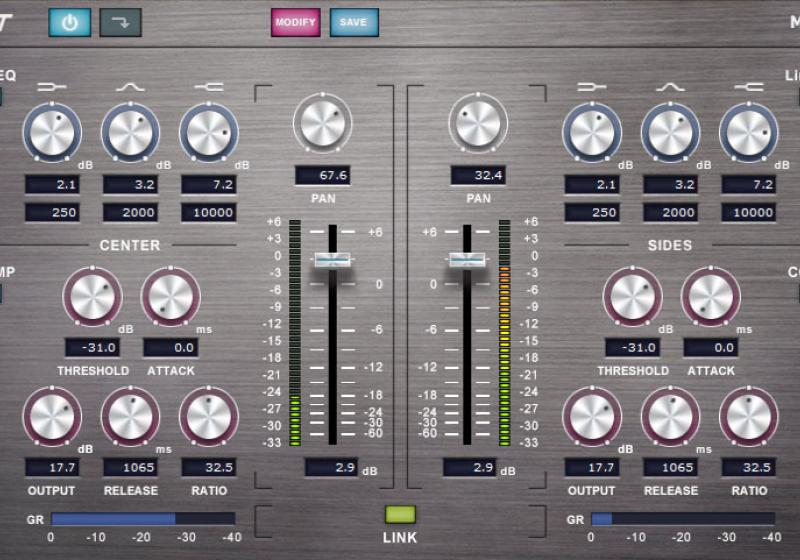
Task: Click the CENTER 2000 frequency field
Action: point(130,212)
